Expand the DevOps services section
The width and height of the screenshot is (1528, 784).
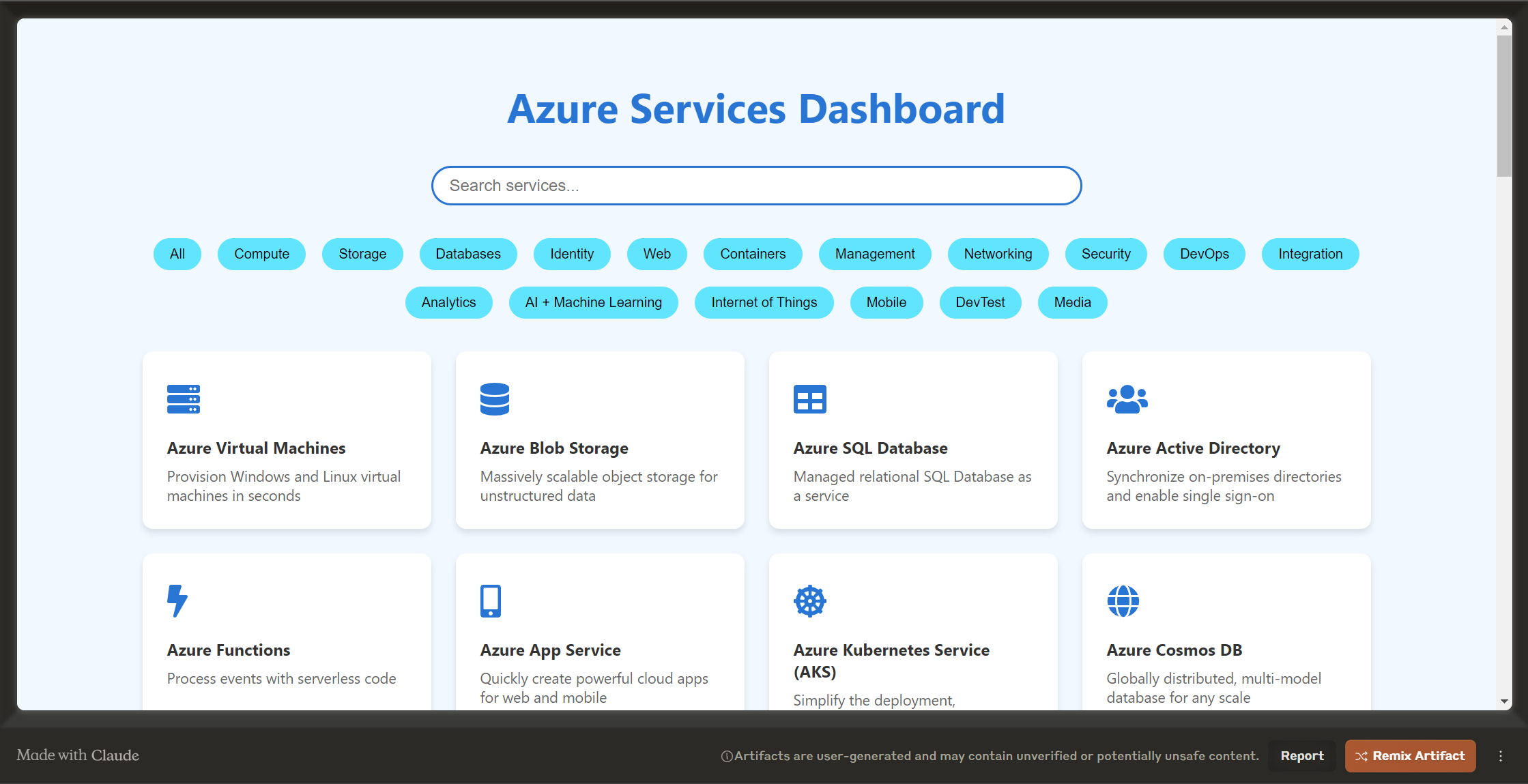point(1204,254)
